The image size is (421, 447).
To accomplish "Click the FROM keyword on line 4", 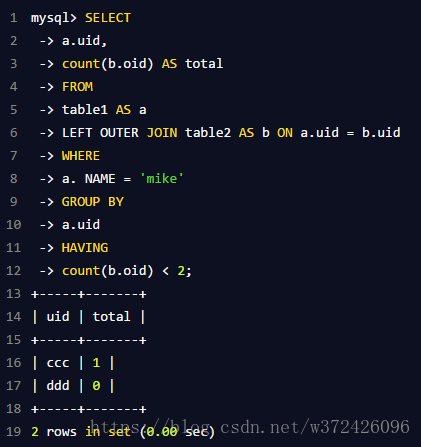I will tap(77, 87).
